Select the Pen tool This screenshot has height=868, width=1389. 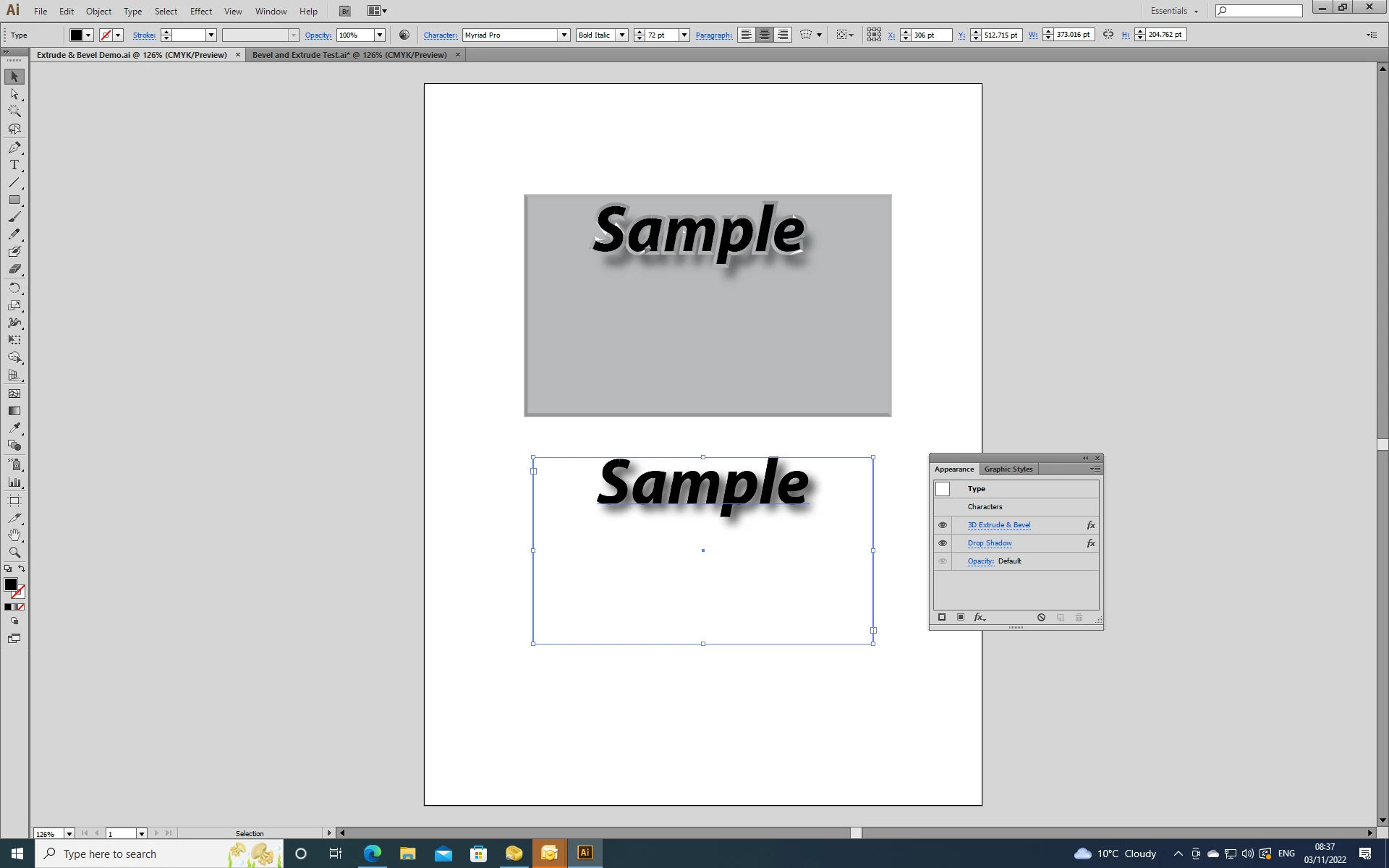click(x=14, y=148)
